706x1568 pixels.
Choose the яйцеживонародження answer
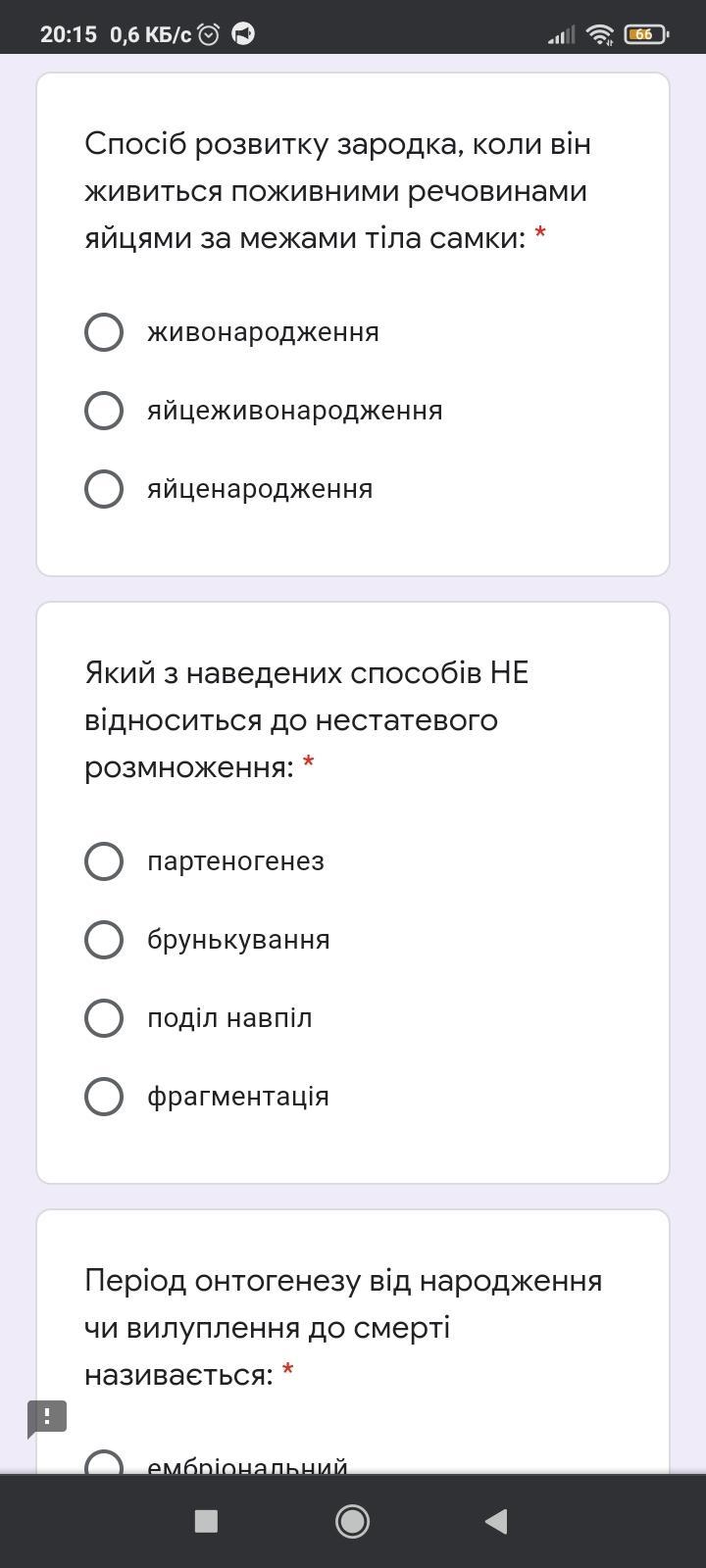[x=104, y=411]
